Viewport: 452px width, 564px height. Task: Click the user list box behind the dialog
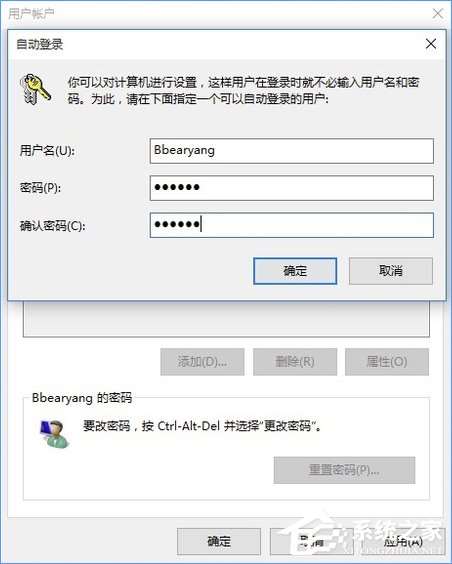226,319
